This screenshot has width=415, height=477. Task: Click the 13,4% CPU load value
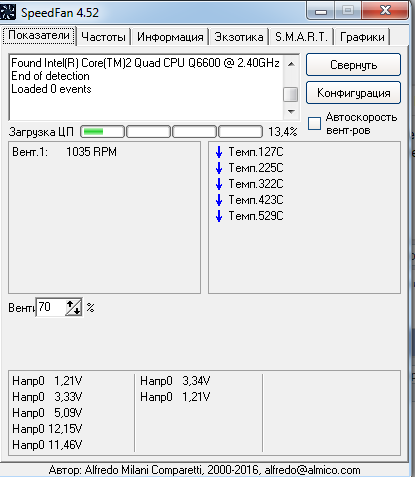(283, 132)
